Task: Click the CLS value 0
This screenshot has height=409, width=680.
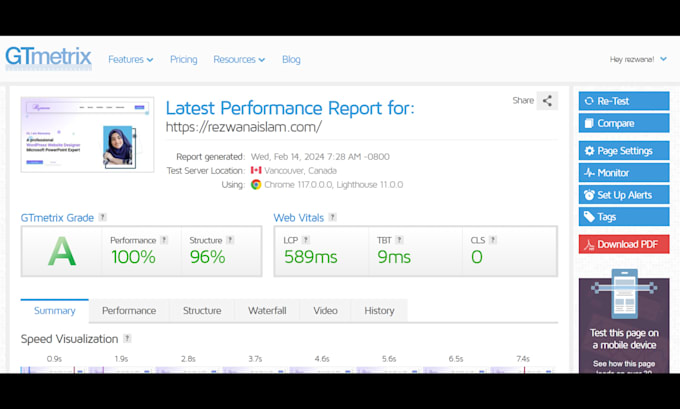Action: tap(477, 257)
